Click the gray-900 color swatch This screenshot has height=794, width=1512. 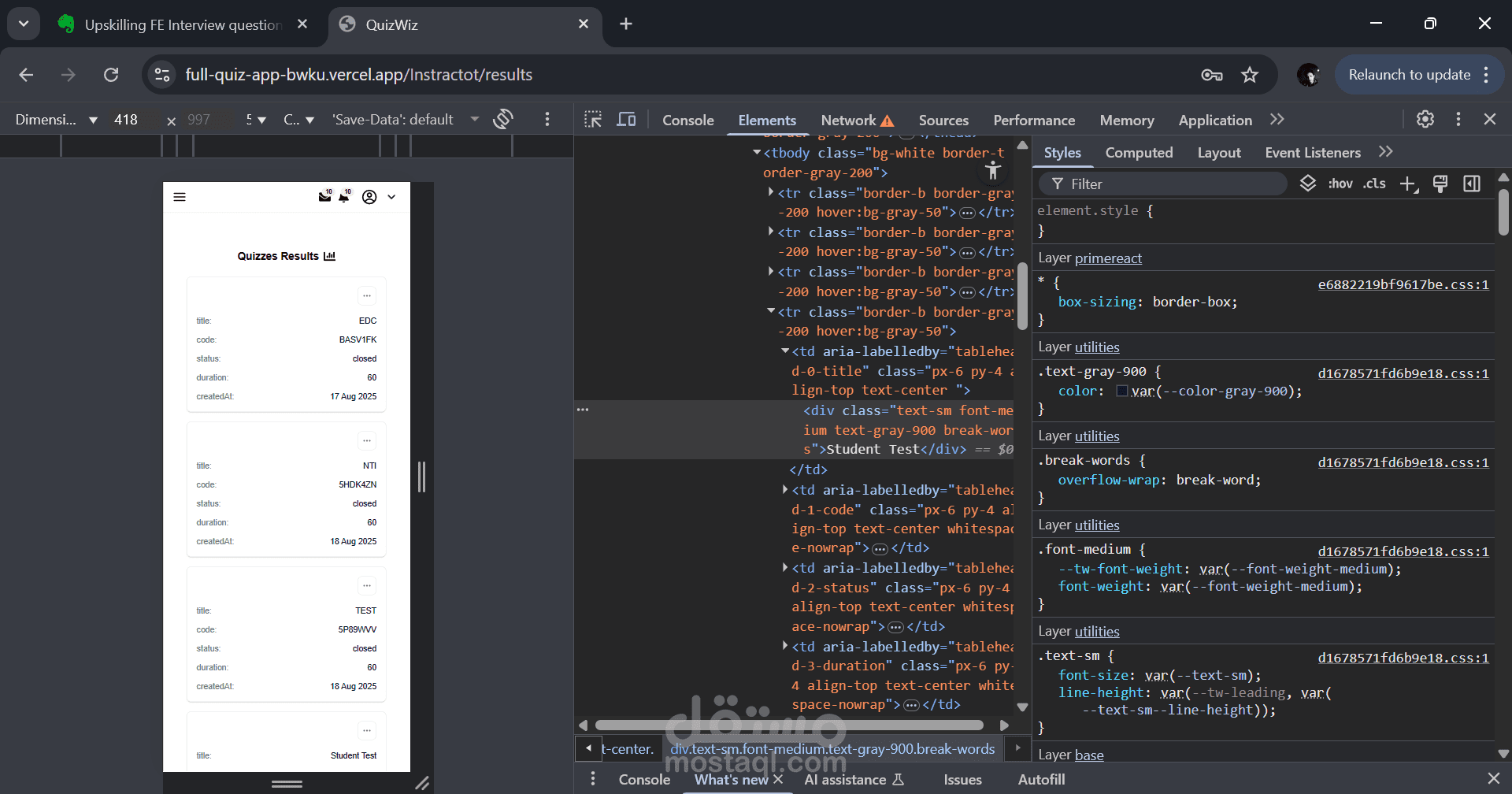[x=1122, y=391]
